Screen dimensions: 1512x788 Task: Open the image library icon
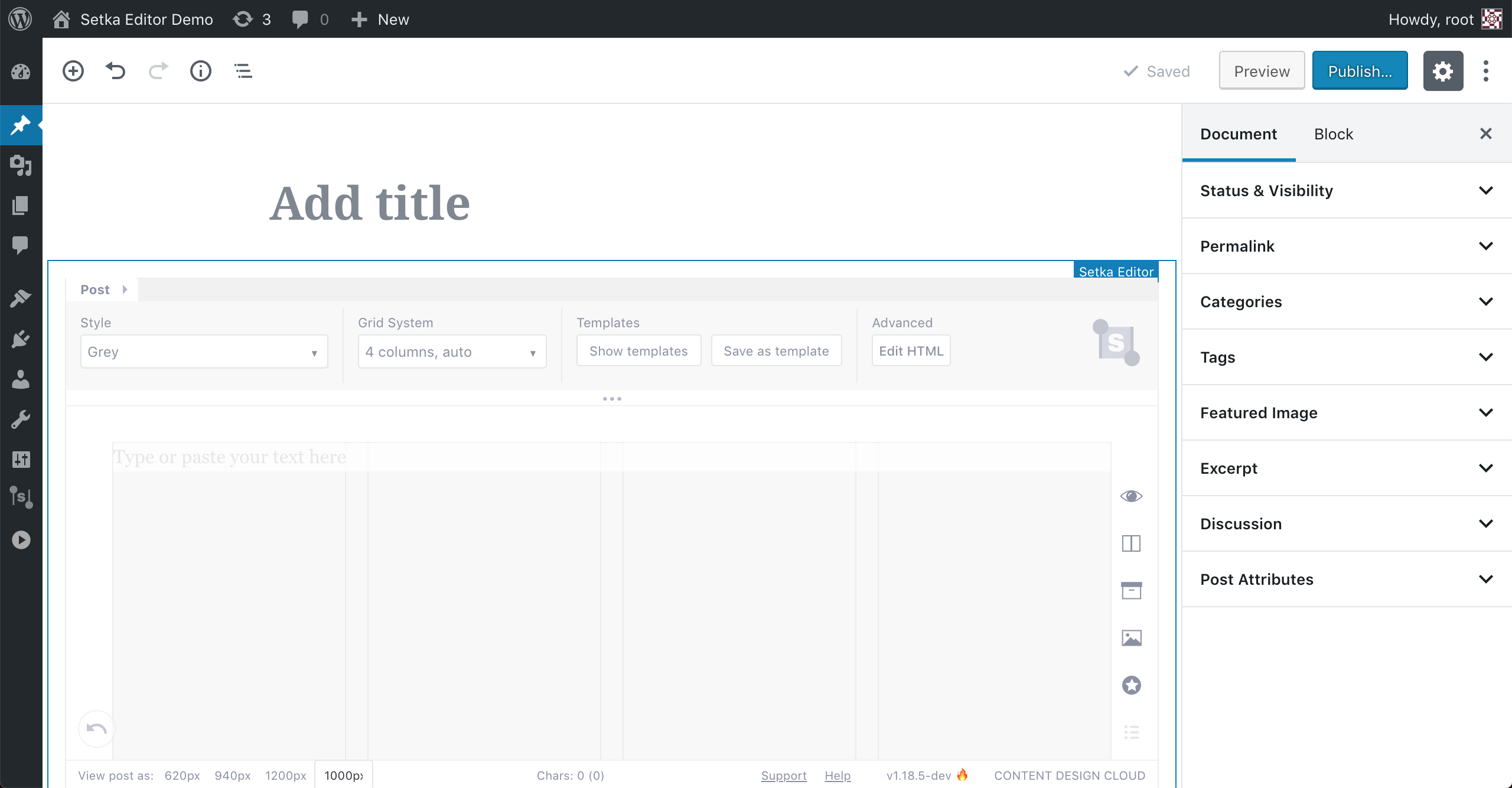(1131, 638)
